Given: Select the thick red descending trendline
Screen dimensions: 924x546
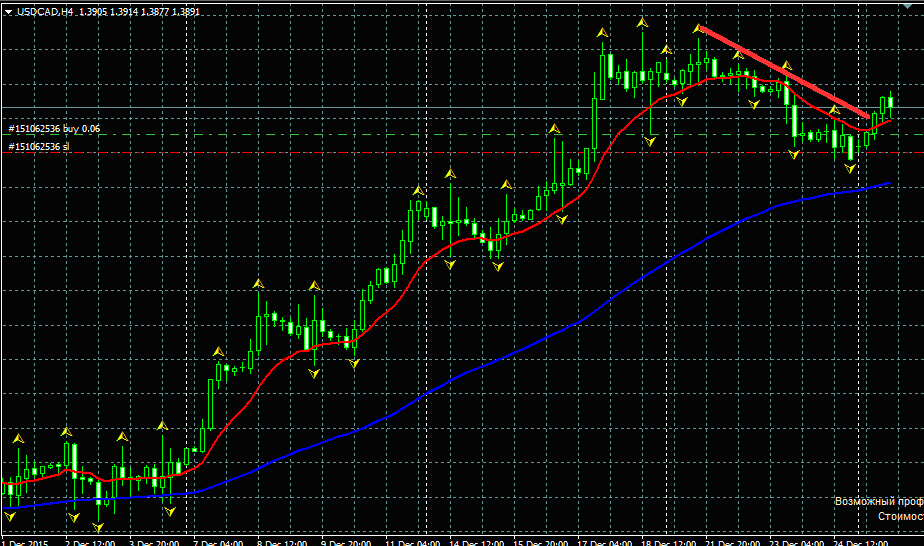Looking at the screenshot, I should pos(784,71).
